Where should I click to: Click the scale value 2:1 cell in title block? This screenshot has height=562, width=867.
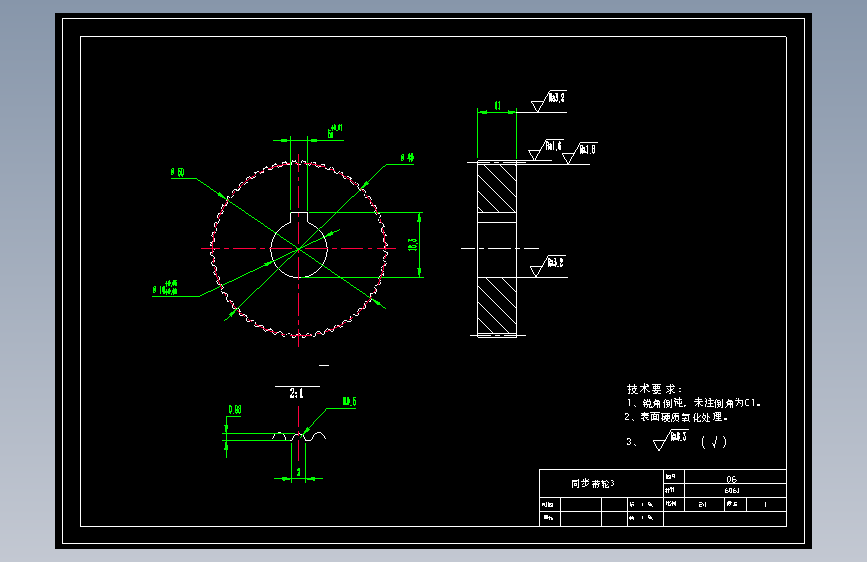(702, 504)
